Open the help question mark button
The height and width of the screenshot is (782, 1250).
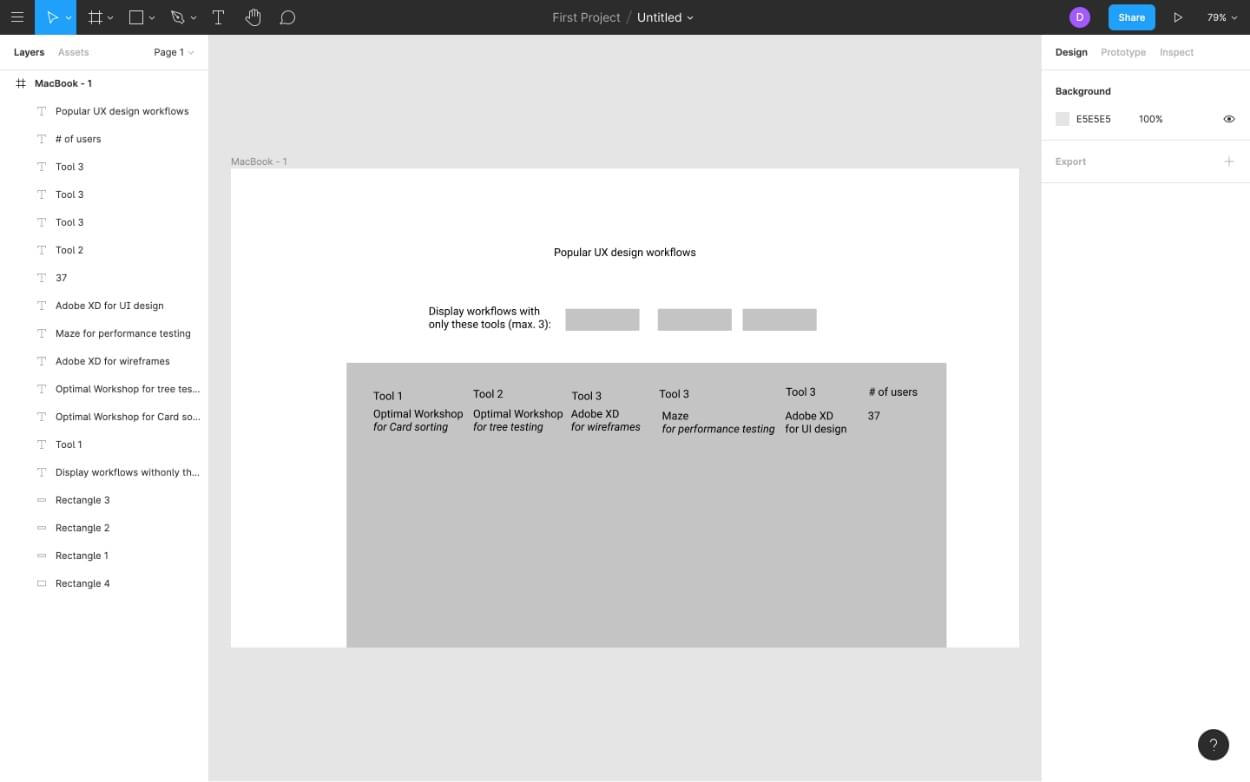coord(1213,744)
